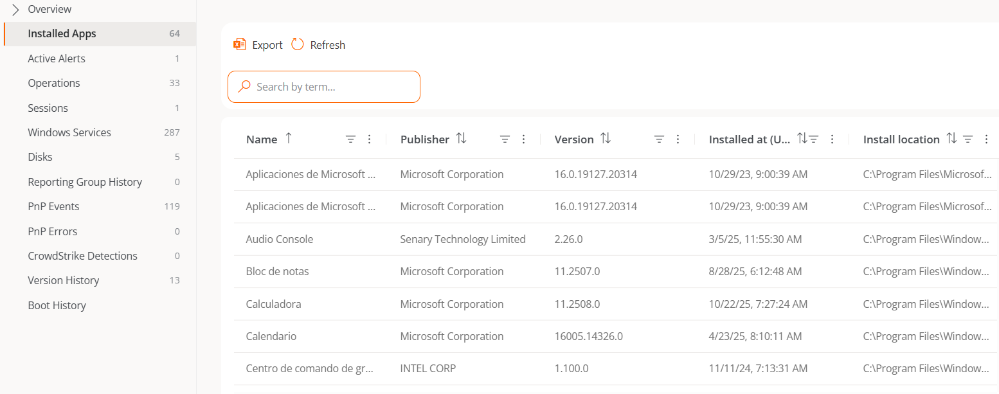The image size is (999, 394).
Task: Click the Publisher column header
Action: coord(424,139)
